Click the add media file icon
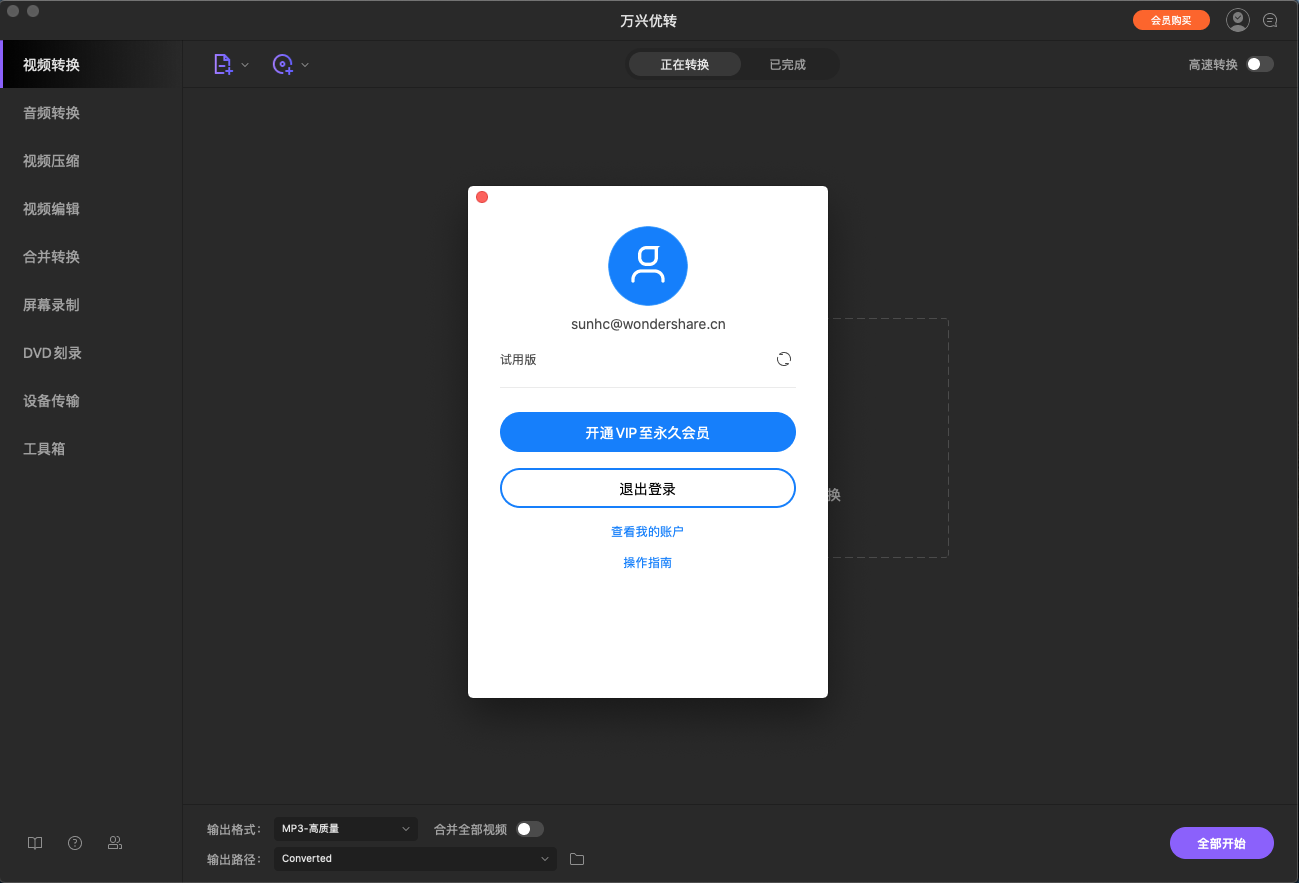 (x=223, y=63)
